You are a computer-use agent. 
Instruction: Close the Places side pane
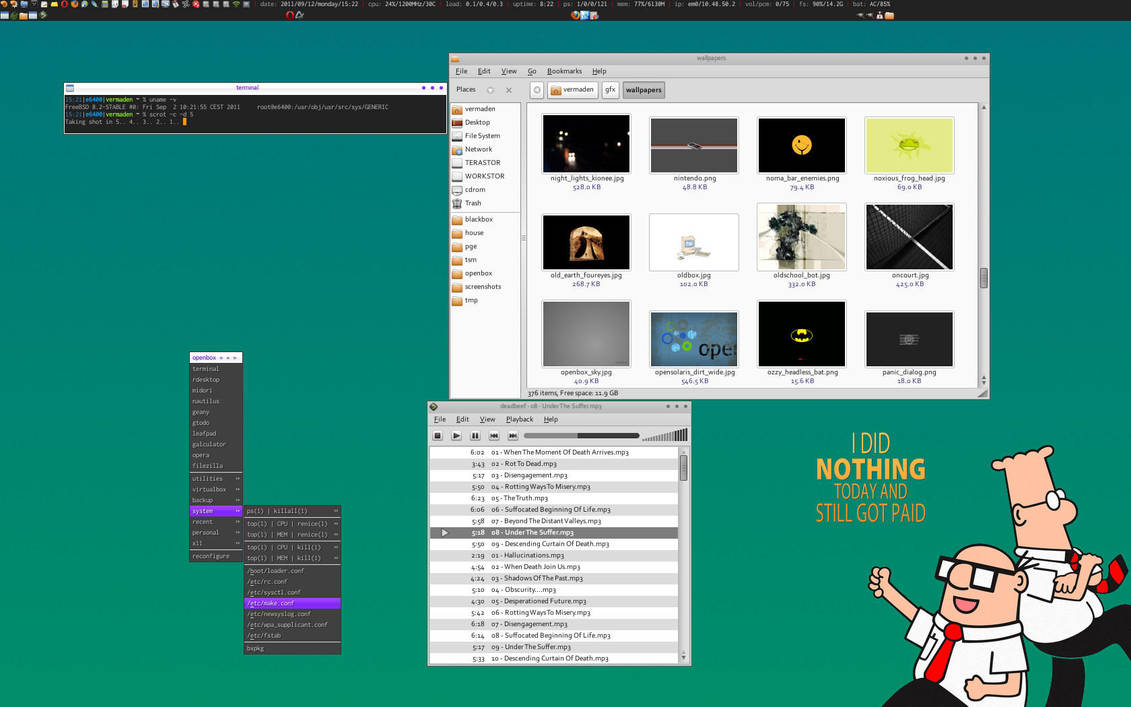tap(509, 90)
